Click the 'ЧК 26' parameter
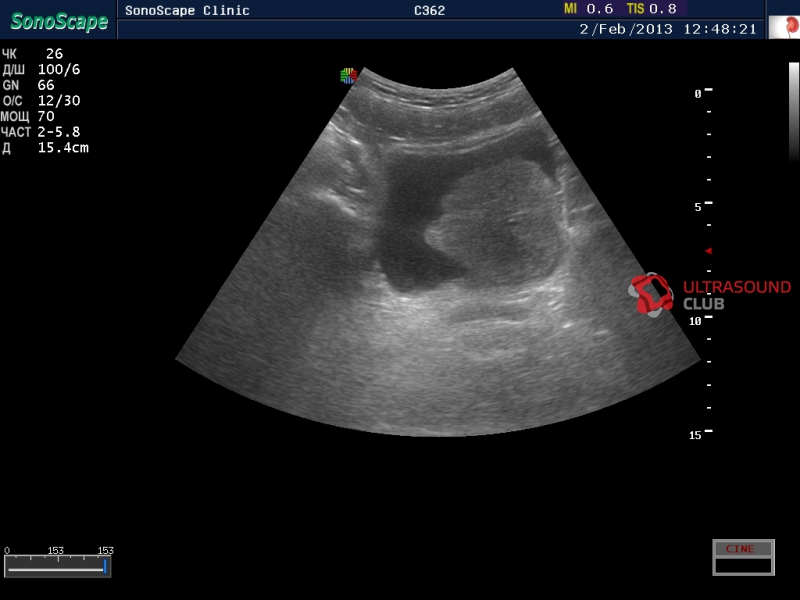The width and height of the screenshot is (800, 600). click(33, 54)
